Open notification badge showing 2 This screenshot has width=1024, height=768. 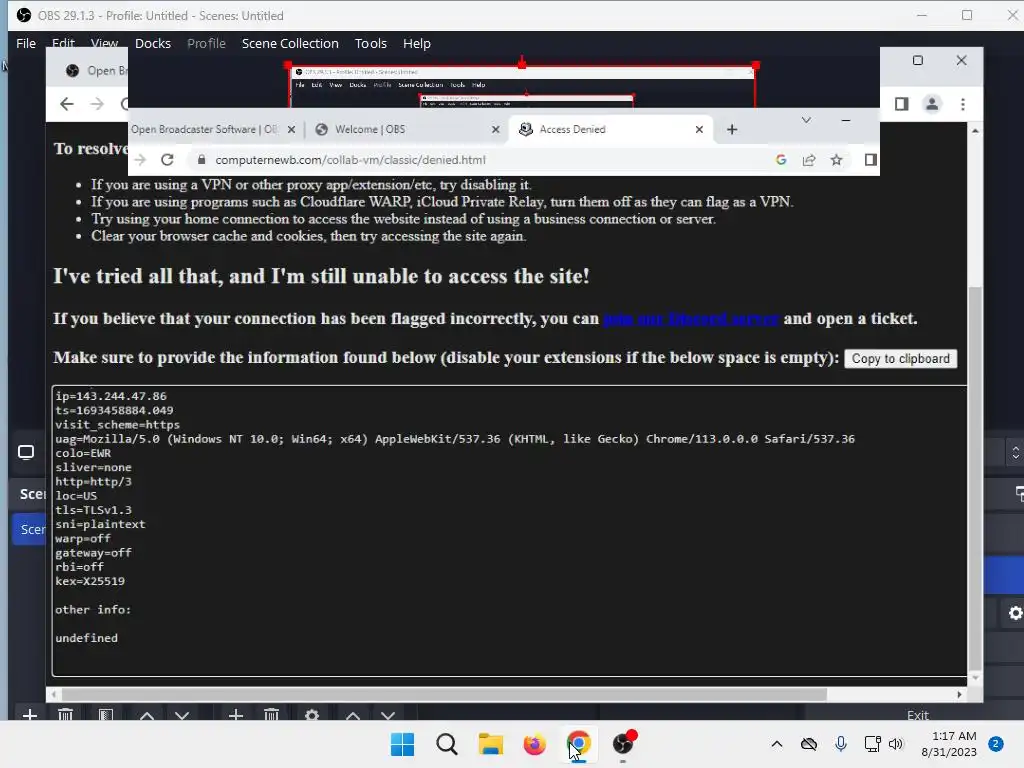tap(996, 744)
